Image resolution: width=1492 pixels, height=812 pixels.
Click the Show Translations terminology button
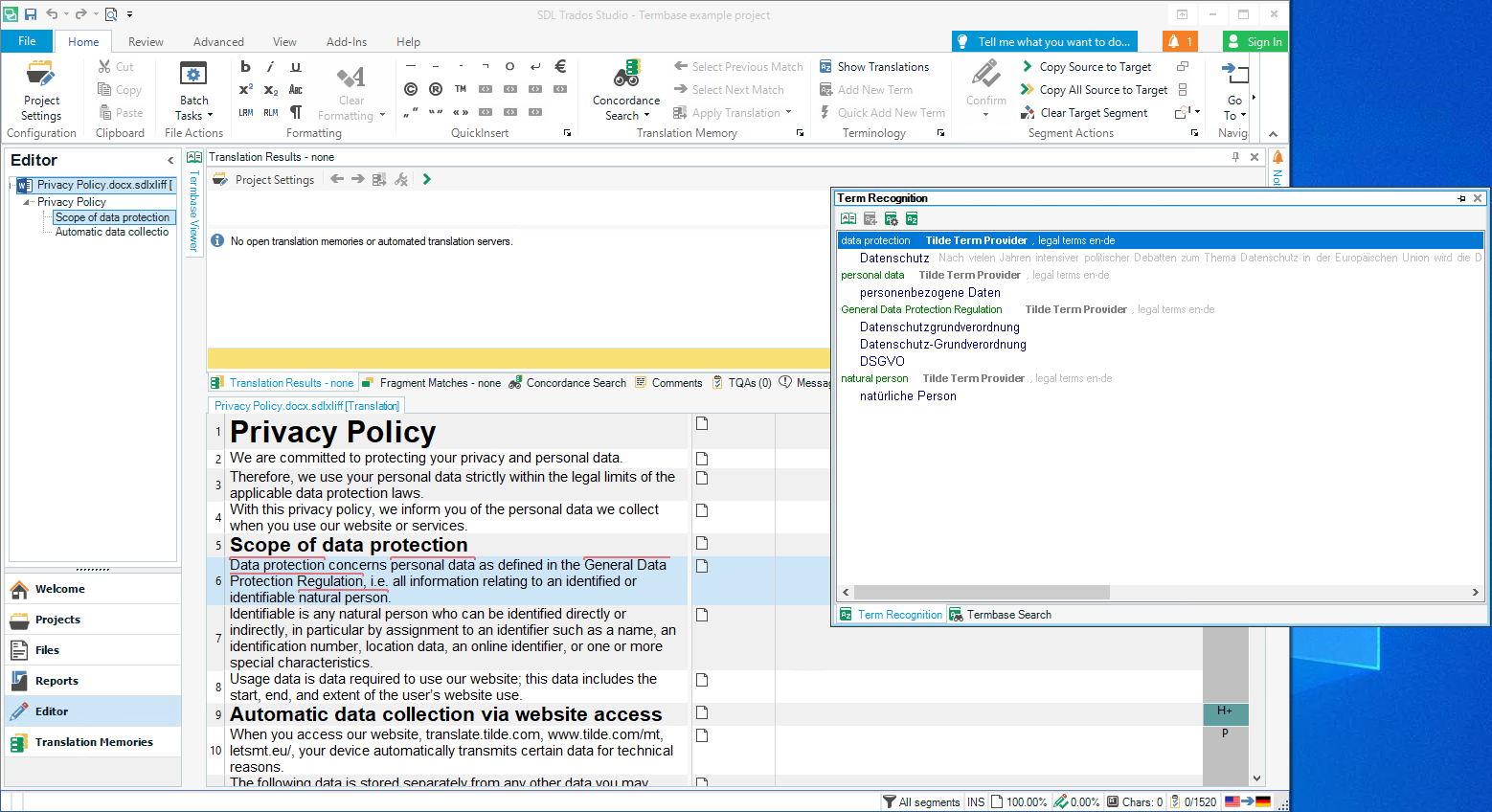point(873,67)
